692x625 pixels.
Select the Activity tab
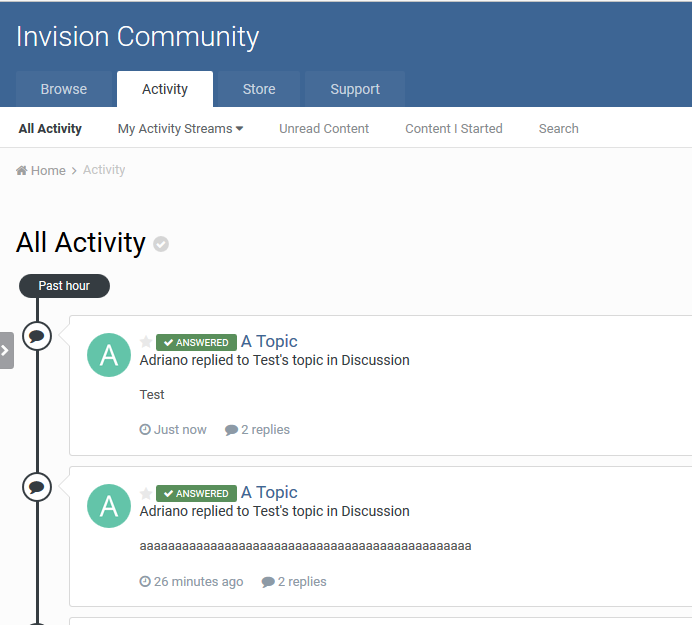tap(165, 89)
